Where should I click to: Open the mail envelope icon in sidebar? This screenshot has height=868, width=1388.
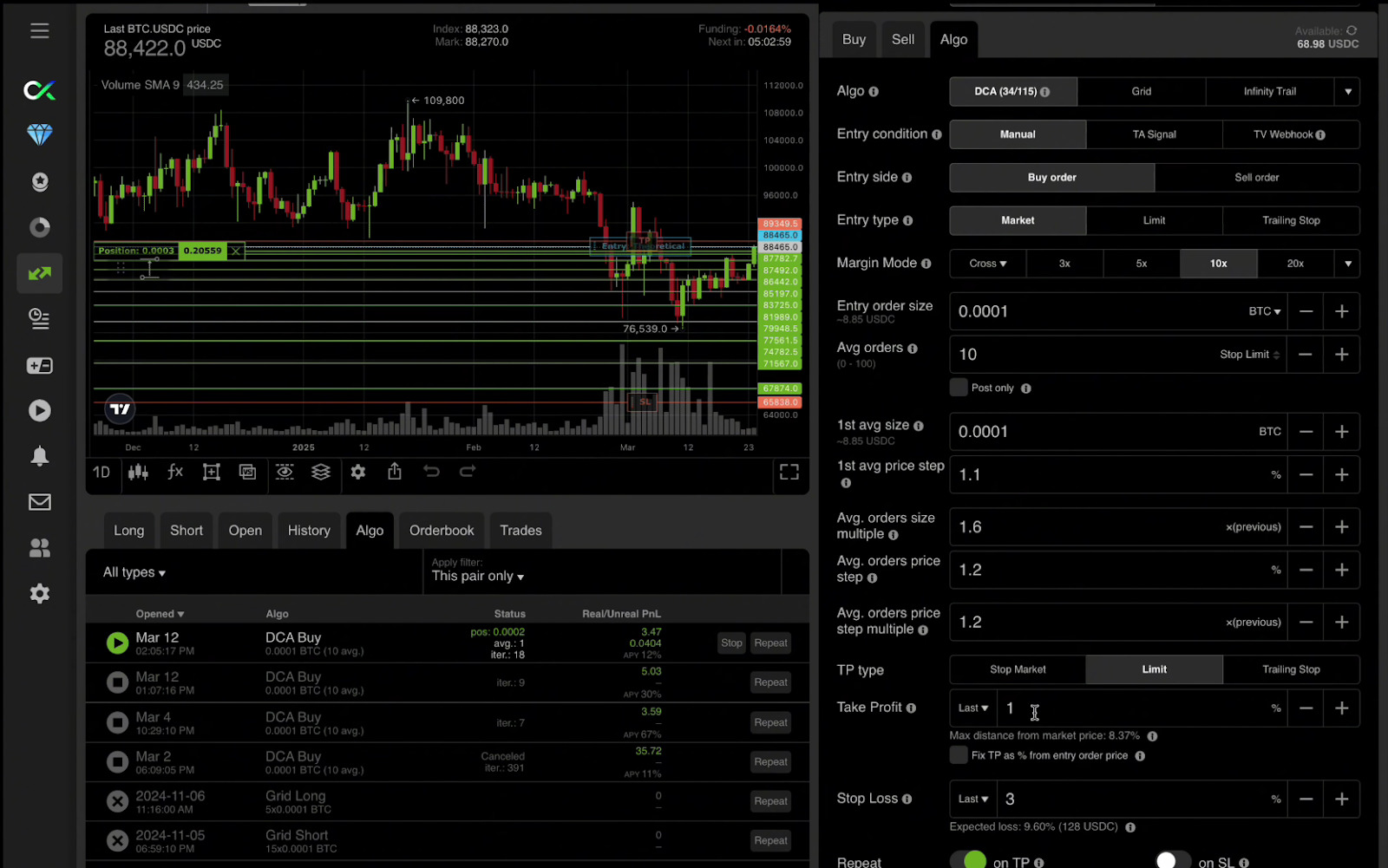(x=39, y=502)
